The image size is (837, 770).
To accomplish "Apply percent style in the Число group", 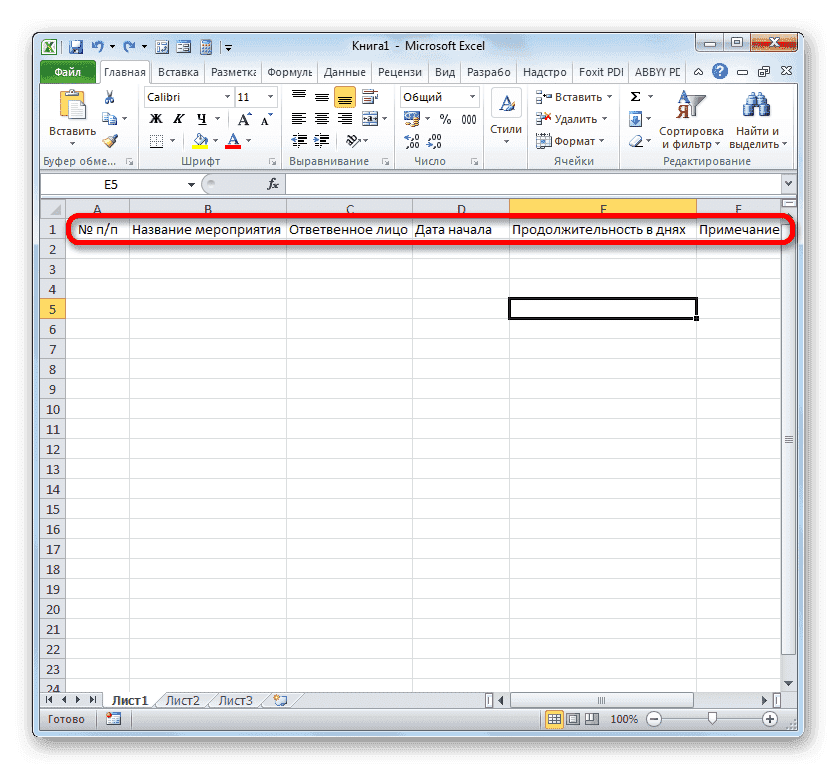I will (444, 117).
